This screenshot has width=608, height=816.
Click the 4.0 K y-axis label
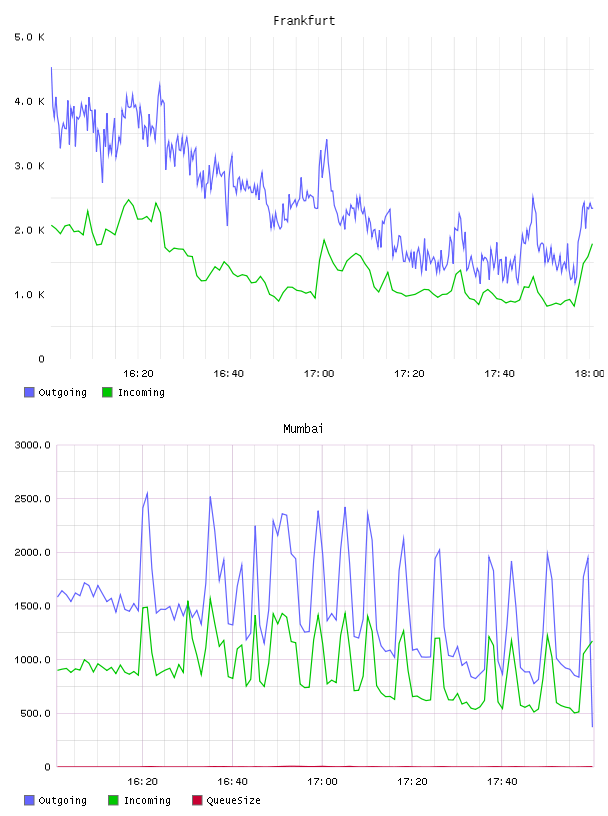(x=29, y=101)
